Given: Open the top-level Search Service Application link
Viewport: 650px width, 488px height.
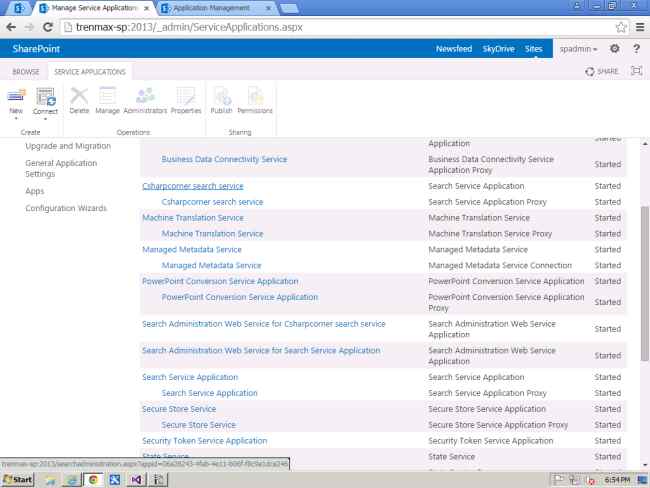Looking at the screenshot, I should pyautogui.click(x=190, y=377).
